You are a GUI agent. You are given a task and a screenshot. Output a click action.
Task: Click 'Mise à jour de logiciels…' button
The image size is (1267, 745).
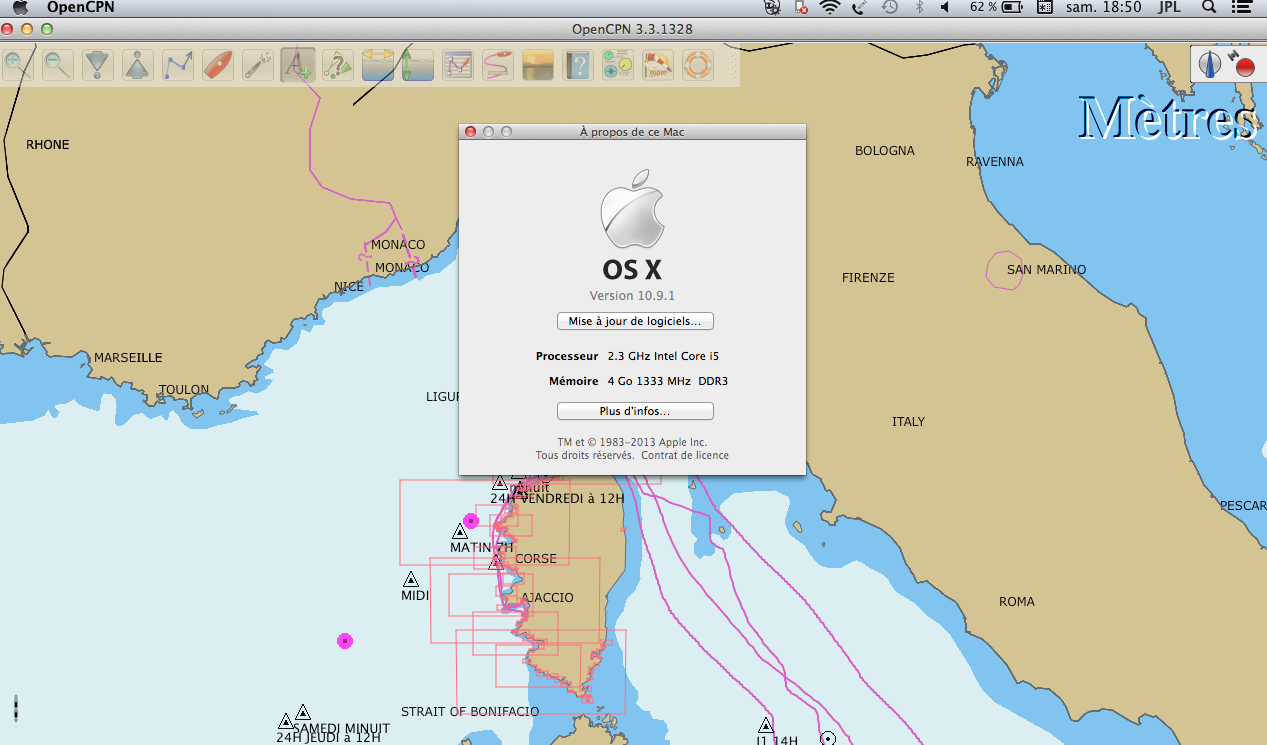635,321
